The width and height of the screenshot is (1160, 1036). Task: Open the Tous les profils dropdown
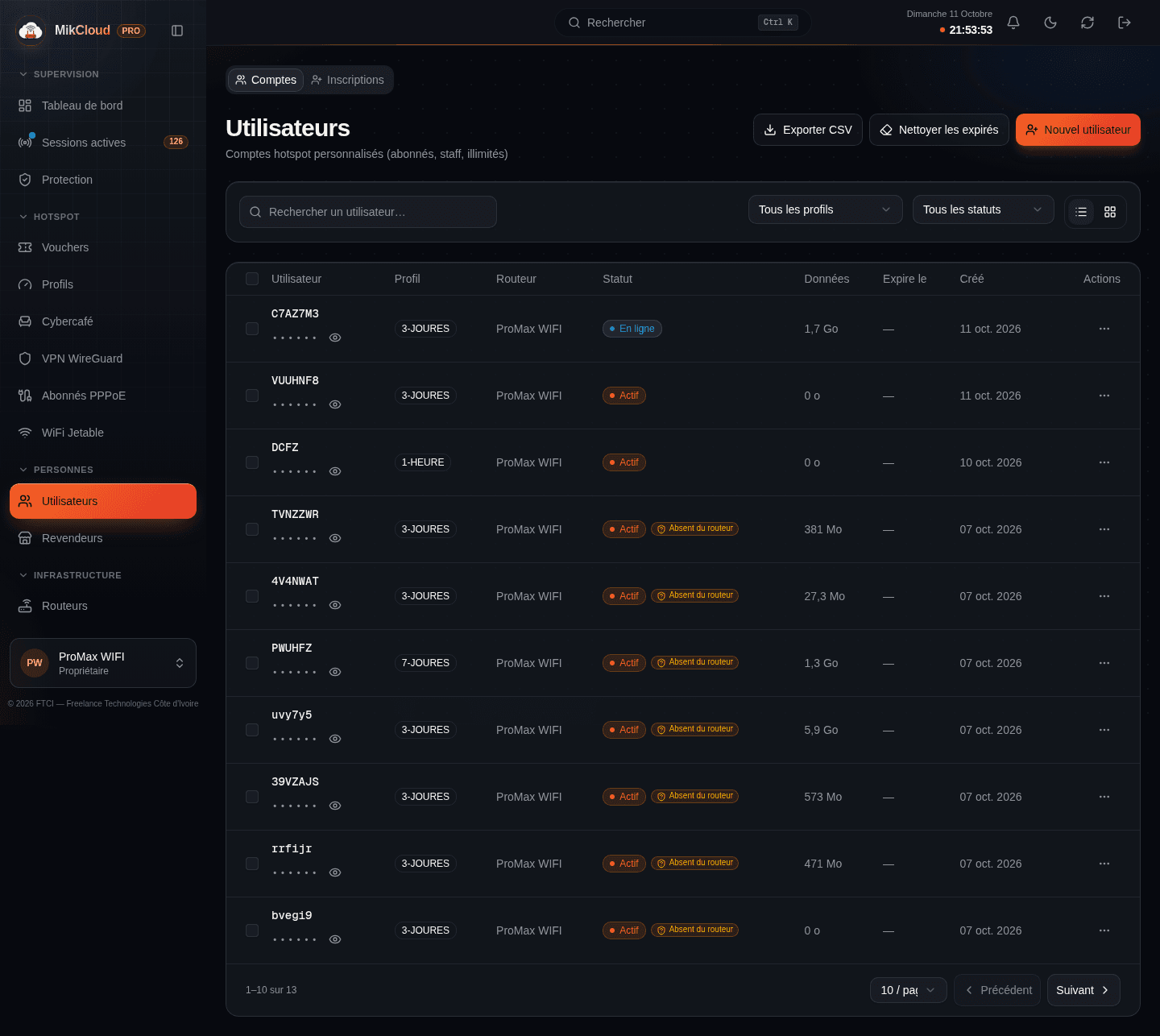click(x=826, y=209)
